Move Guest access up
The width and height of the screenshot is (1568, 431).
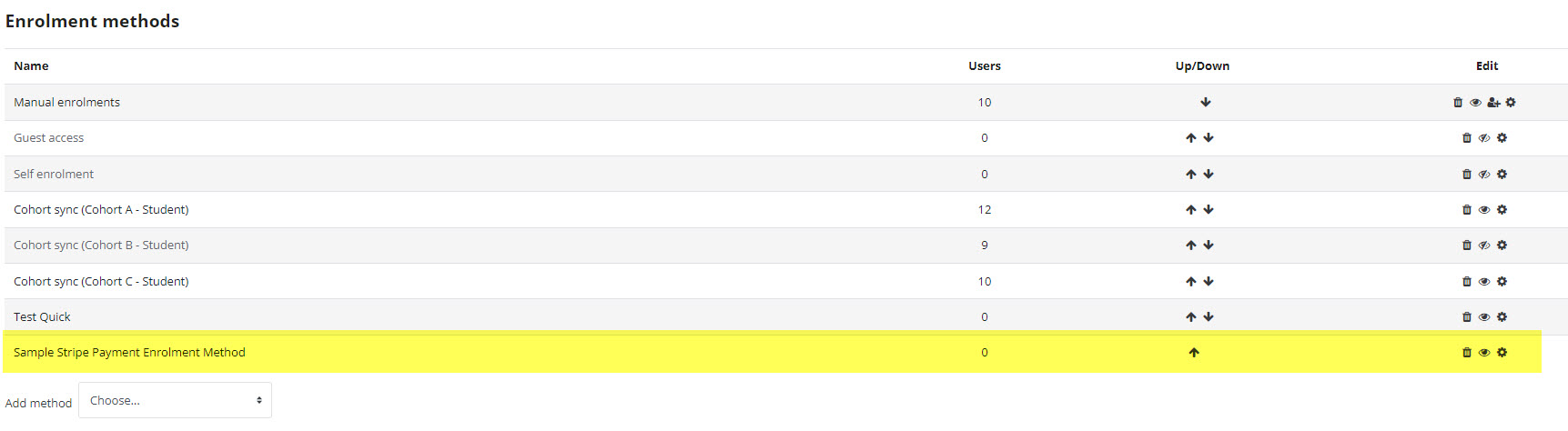pyautogui.click(x=1190, y=138)
